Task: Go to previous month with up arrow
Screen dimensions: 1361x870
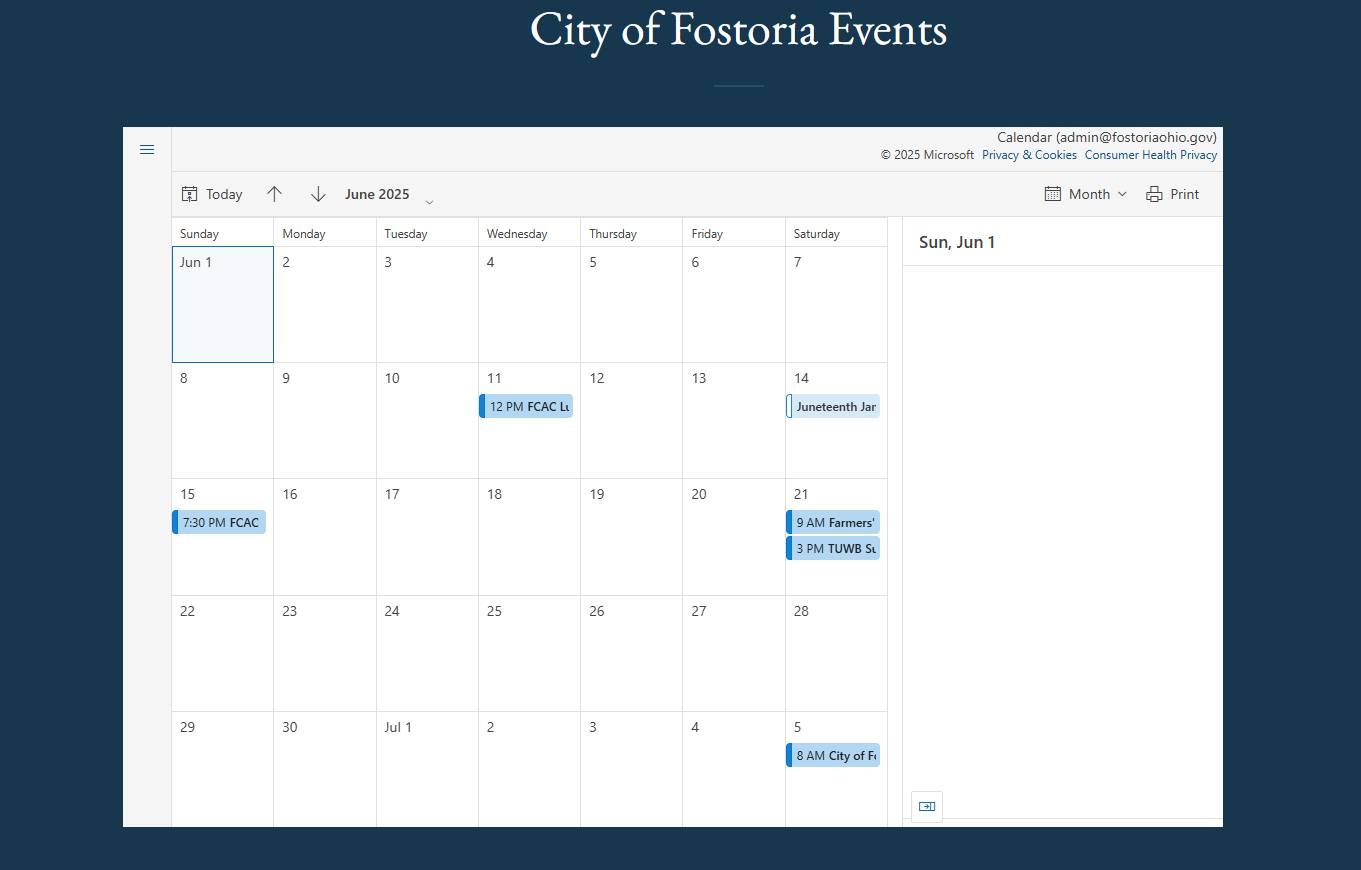Action: point(274,194)
